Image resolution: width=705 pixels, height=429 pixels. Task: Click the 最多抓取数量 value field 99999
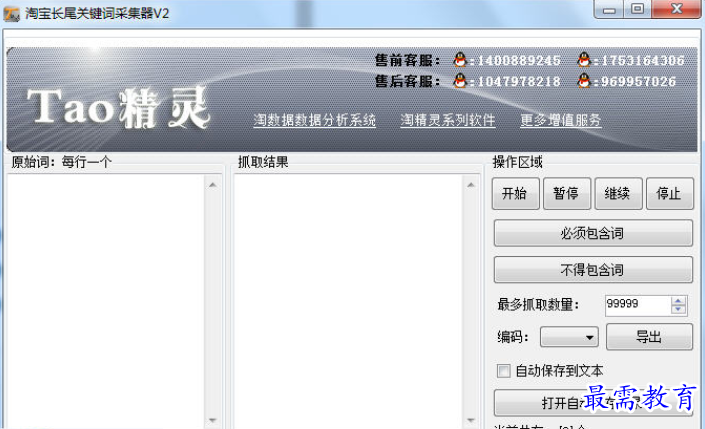click(638, 304)
